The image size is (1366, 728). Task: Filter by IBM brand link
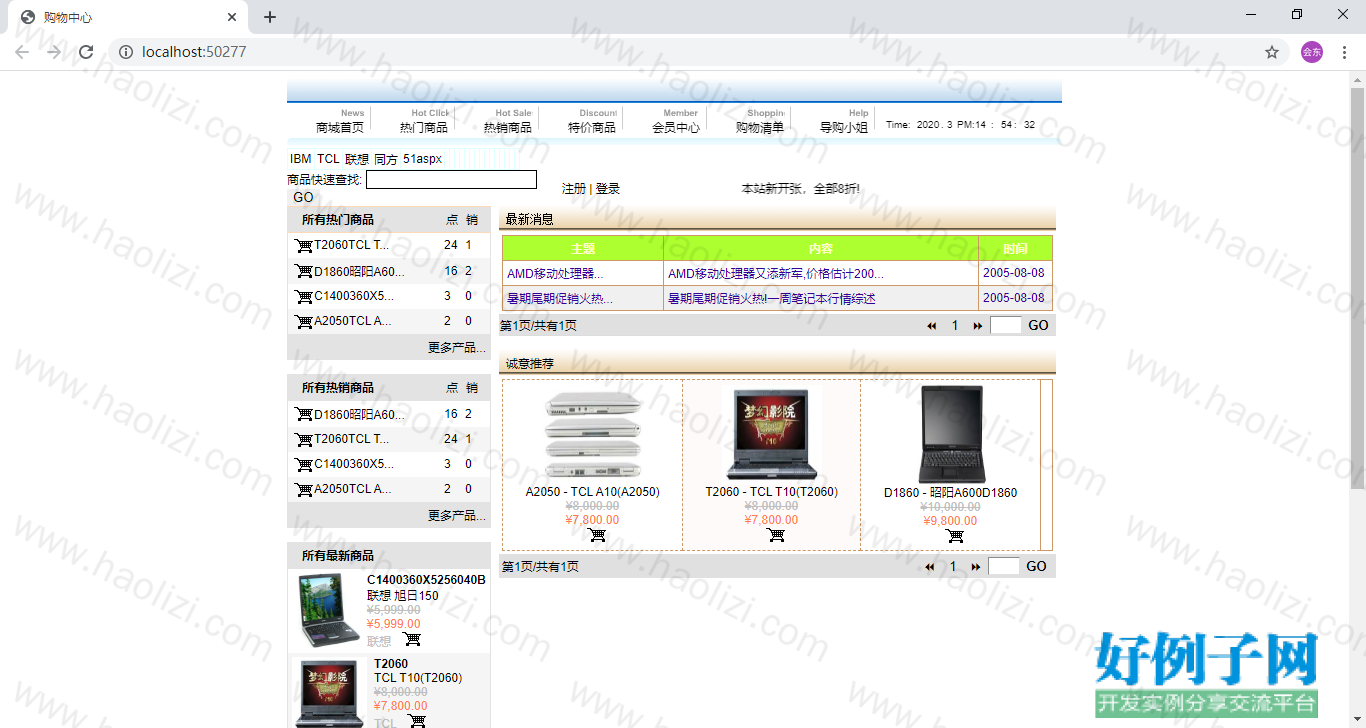tap(300, 159)
